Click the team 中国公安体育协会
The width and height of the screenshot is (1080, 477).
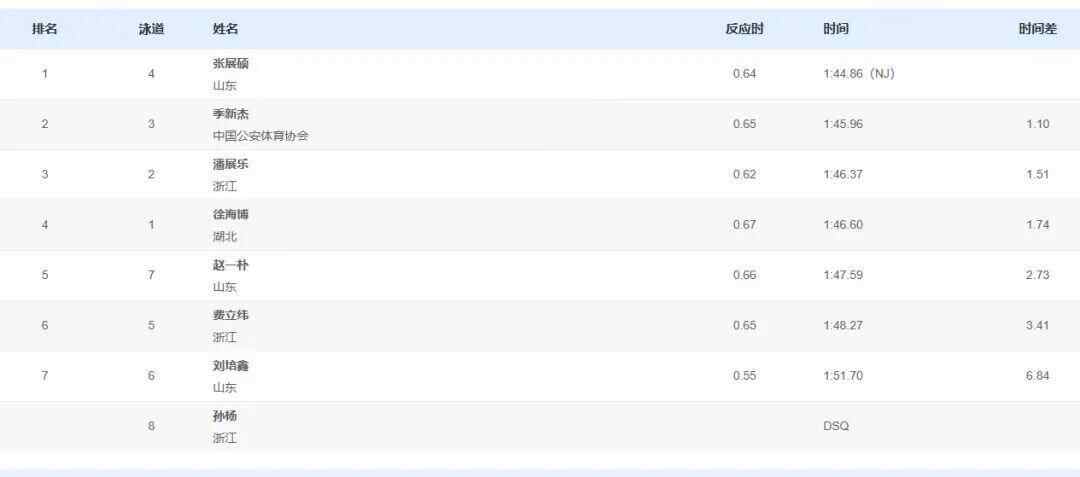[x=260, y=136]
